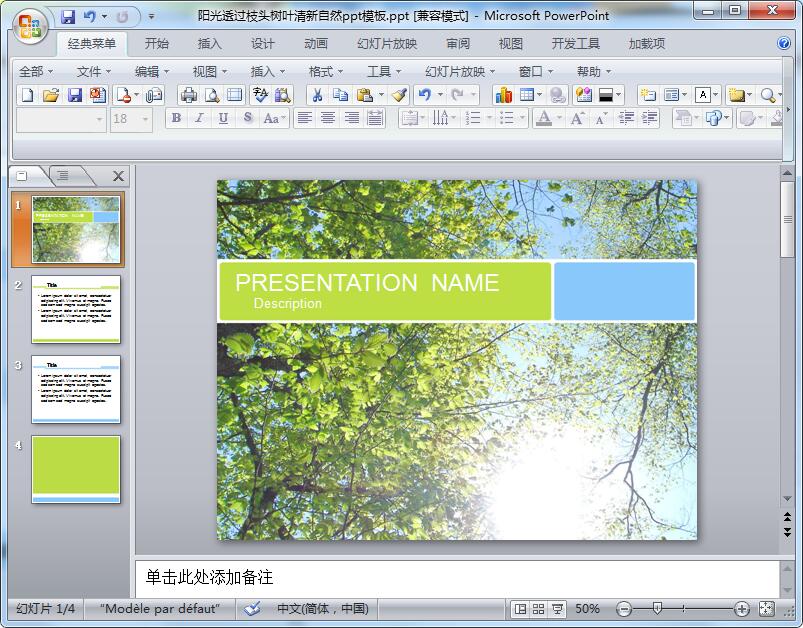Open the research binoculars icon
This screenshot has height=628, width=803.
click(282, 95)
